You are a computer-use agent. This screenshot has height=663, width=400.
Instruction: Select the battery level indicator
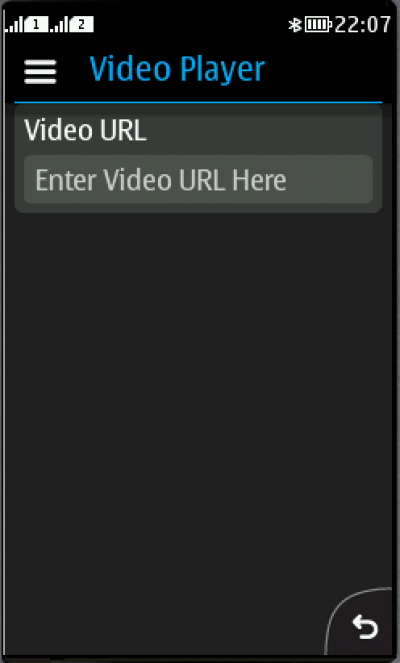click(318, 25)
